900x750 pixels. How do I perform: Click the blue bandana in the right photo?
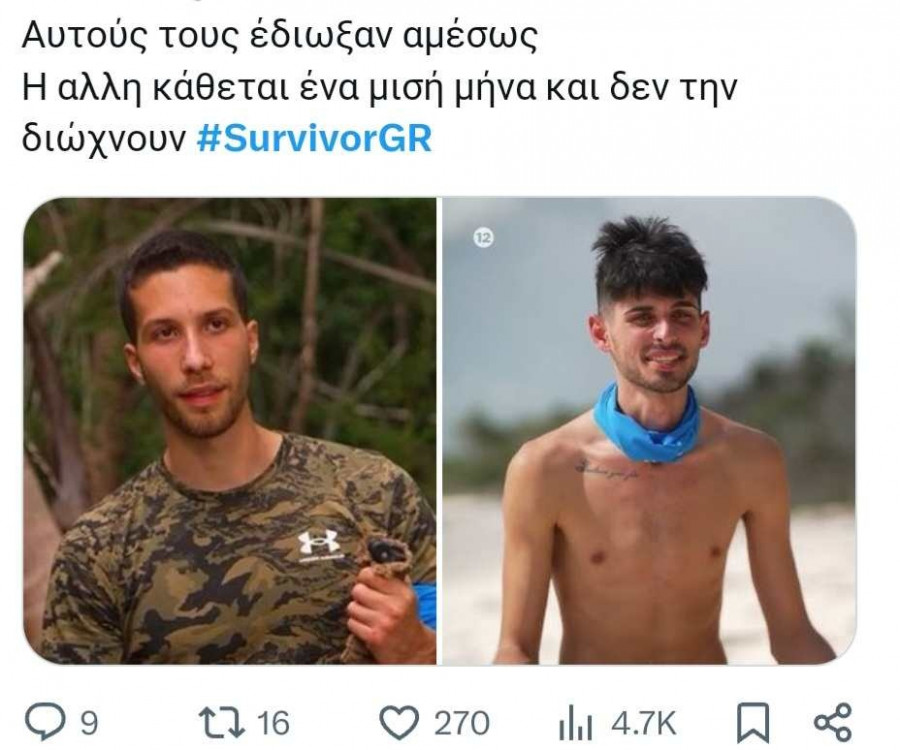[647, 425]
